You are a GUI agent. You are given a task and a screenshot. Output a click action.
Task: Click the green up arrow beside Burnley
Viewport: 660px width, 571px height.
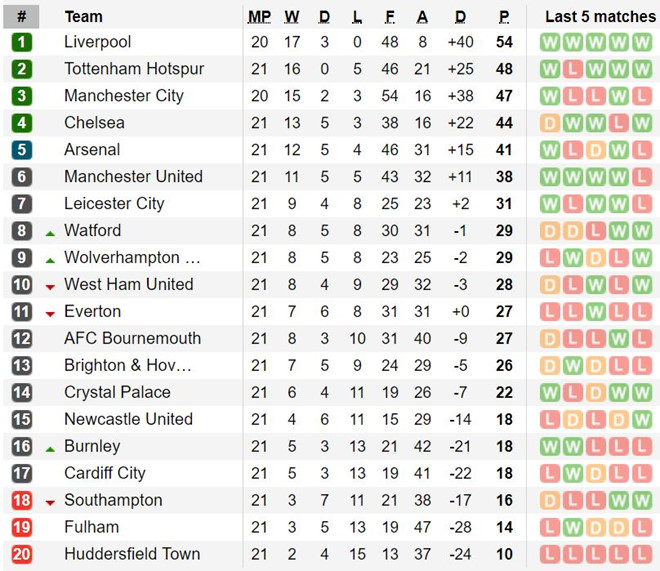[50, 448]
